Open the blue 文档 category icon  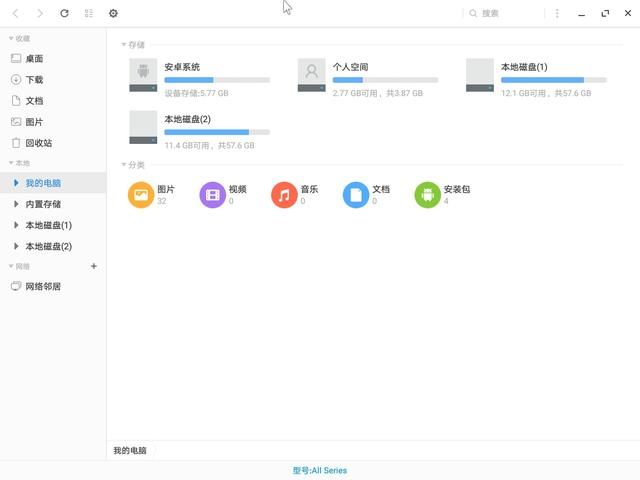356,195
